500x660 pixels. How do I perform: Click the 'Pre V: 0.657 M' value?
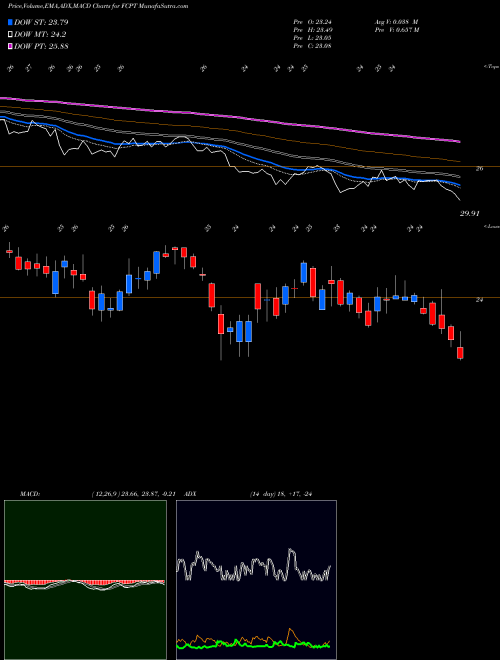click(396, 30)
